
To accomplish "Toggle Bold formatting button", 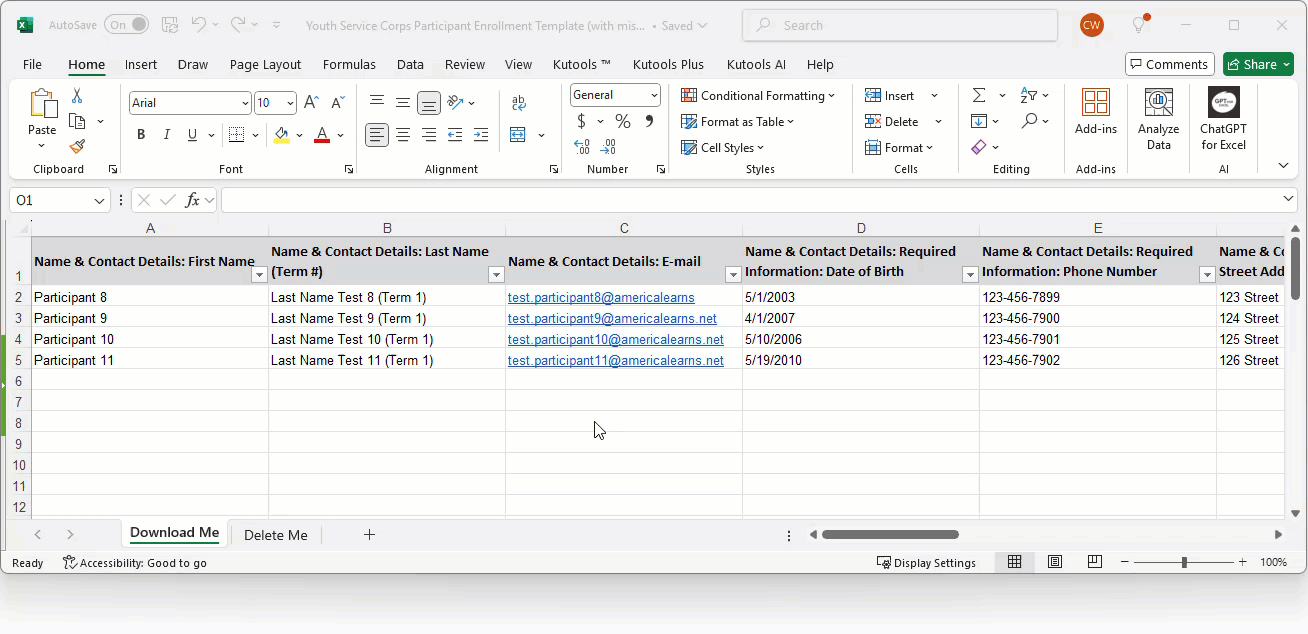I will coord(141,135).
